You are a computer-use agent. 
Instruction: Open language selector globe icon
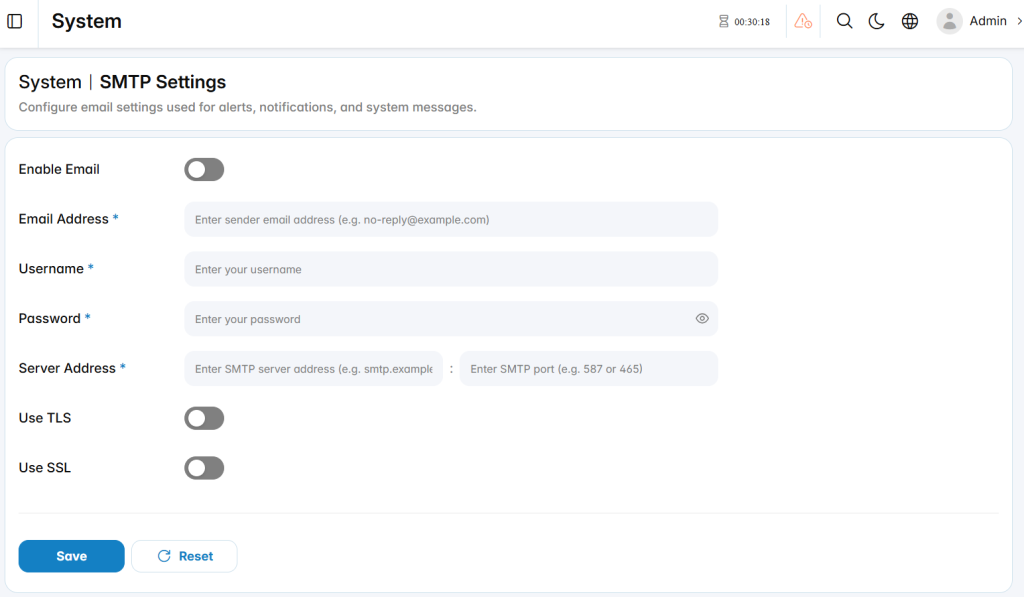pos(910,22)
